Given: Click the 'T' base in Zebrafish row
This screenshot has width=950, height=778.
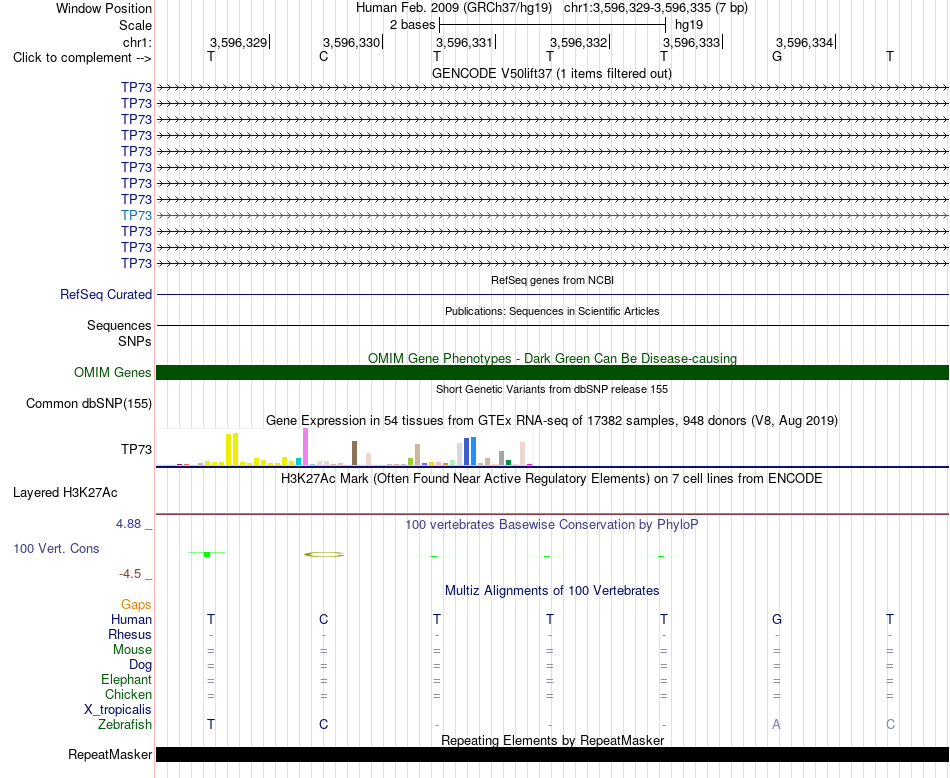Looking at the screenshot, I should [x=211, y=724].
